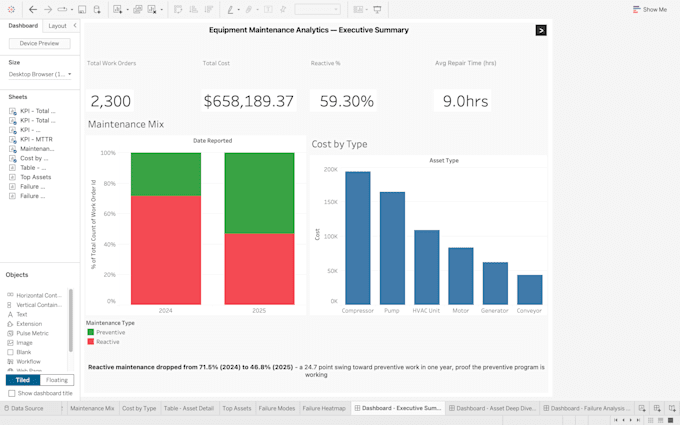The image size is (680, 425).
Task: Click the show mark labels icon
Action: click(x=268, y=9)
